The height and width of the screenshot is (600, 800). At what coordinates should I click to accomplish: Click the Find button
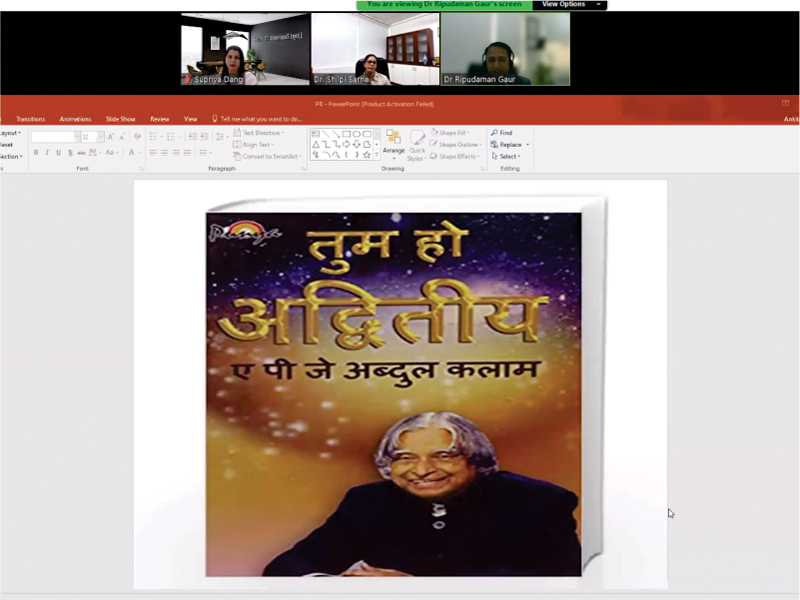[x=502, y=133]
